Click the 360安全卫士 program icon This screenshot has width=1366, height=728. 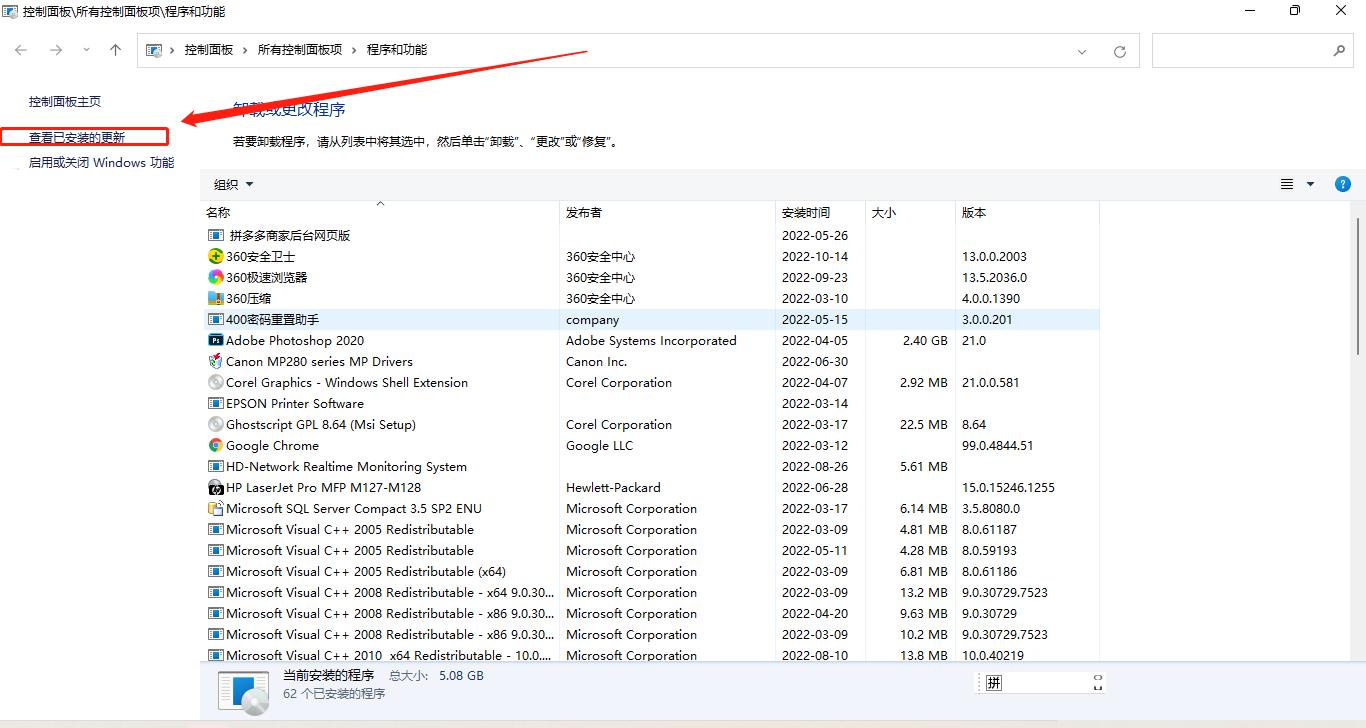click(215, 256)
